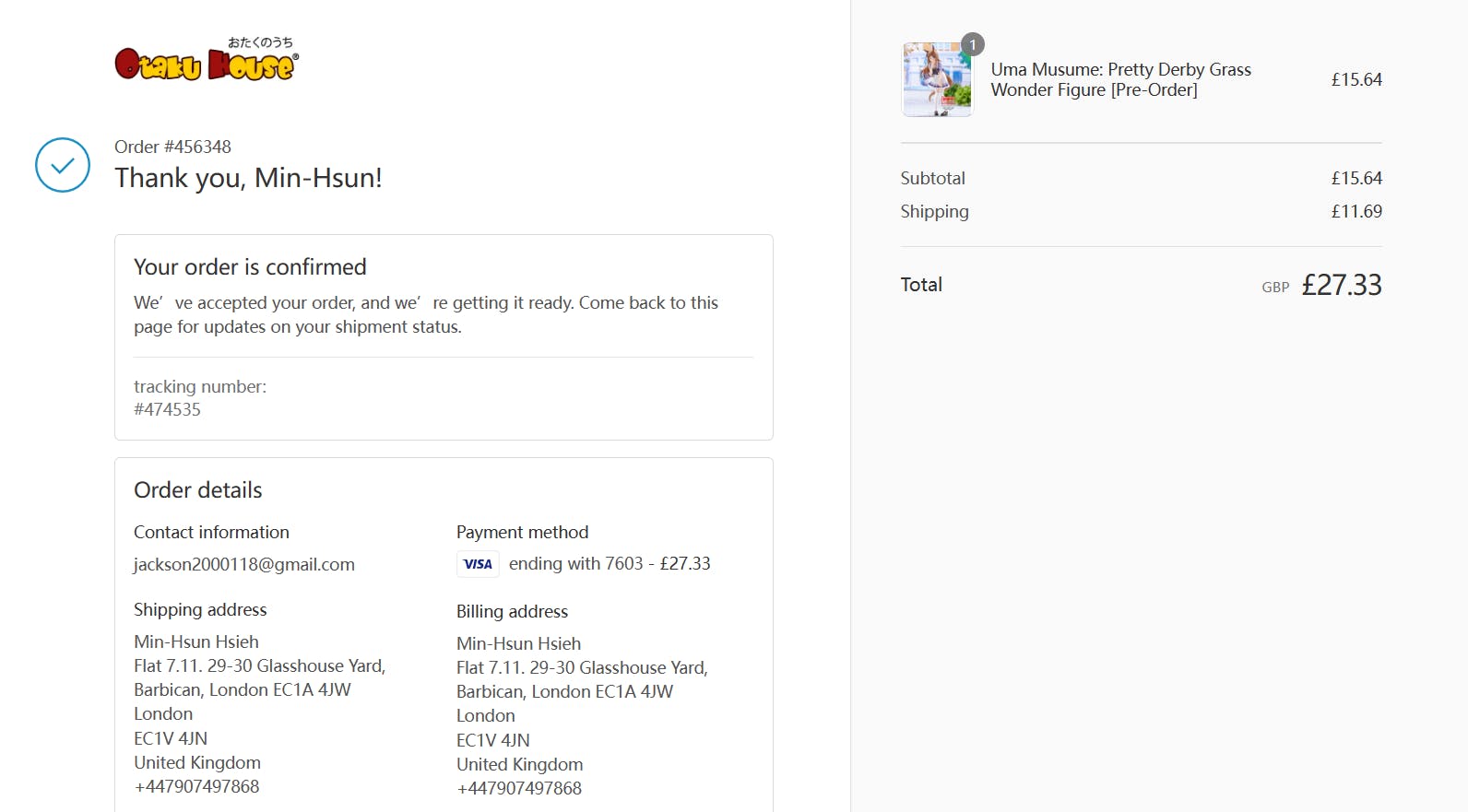Viewport: 1468px width, 812px height.
Task: Click the 'Order details' heading
Action: pyautogui.click(x=198, y=490)
